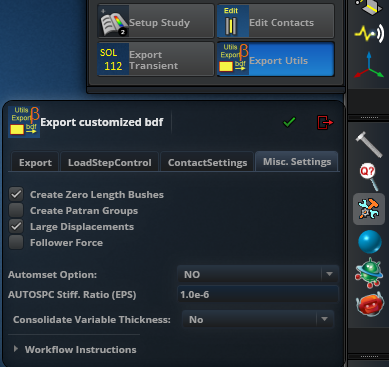Screen dimensions: 389x367
Task: Click the green checkmark apply icon
Action: tap(289, 122)
